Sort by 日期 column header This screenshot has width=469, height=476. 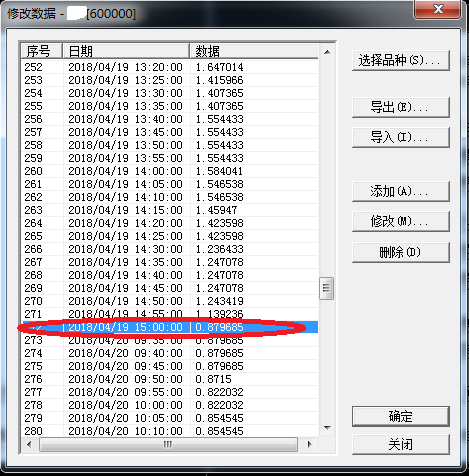(126, 51)
